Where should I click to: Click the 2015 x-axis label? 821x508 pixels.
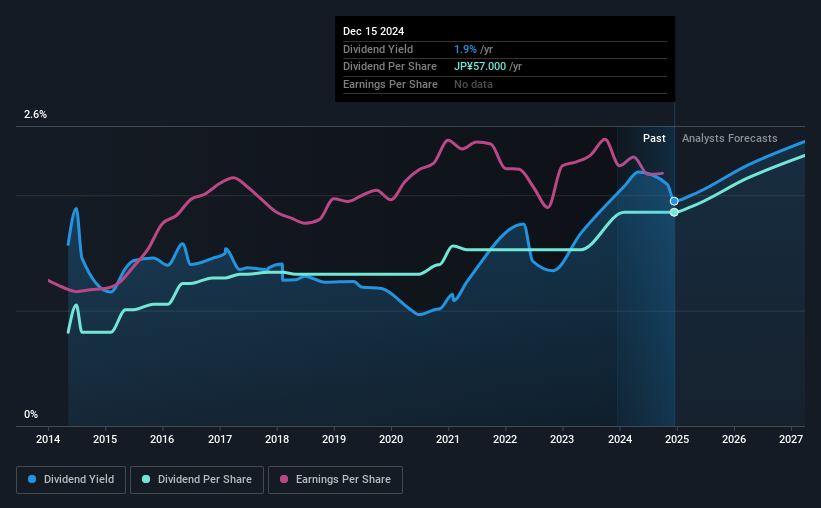pyautogui.click(x=105, y=439)
